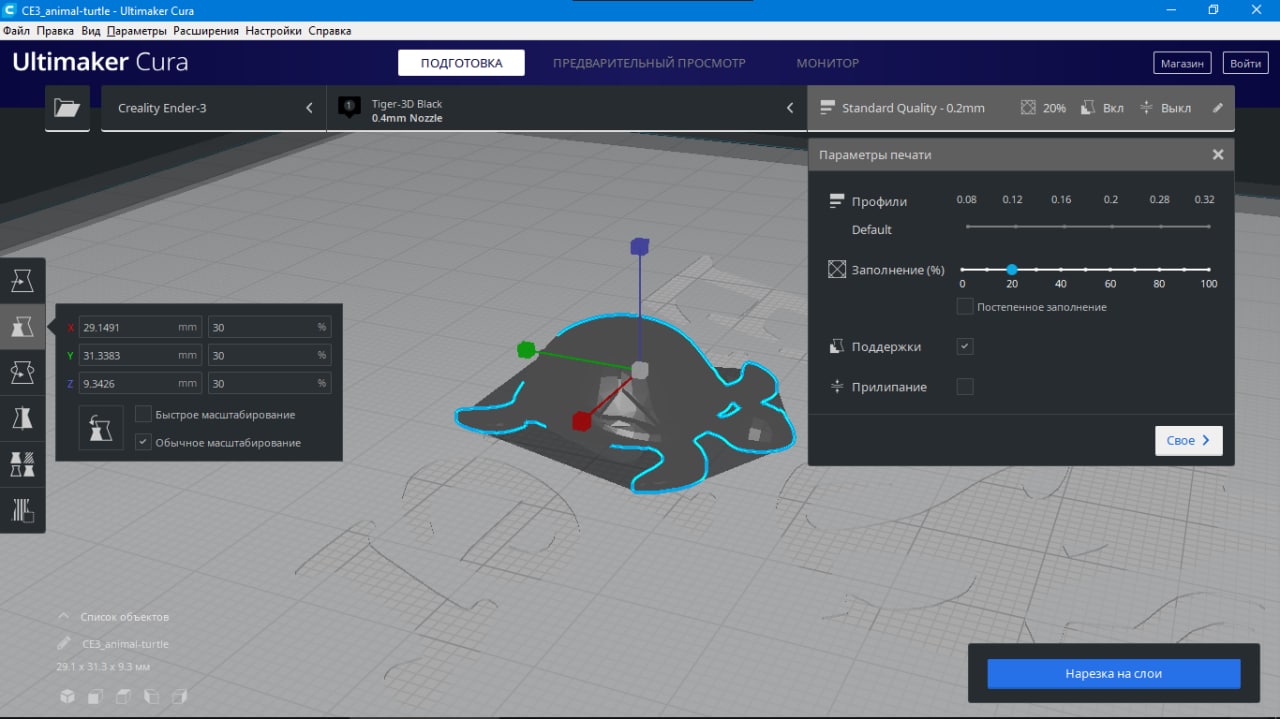
Task: Click the Reset scale icon button
Action: 101,428
